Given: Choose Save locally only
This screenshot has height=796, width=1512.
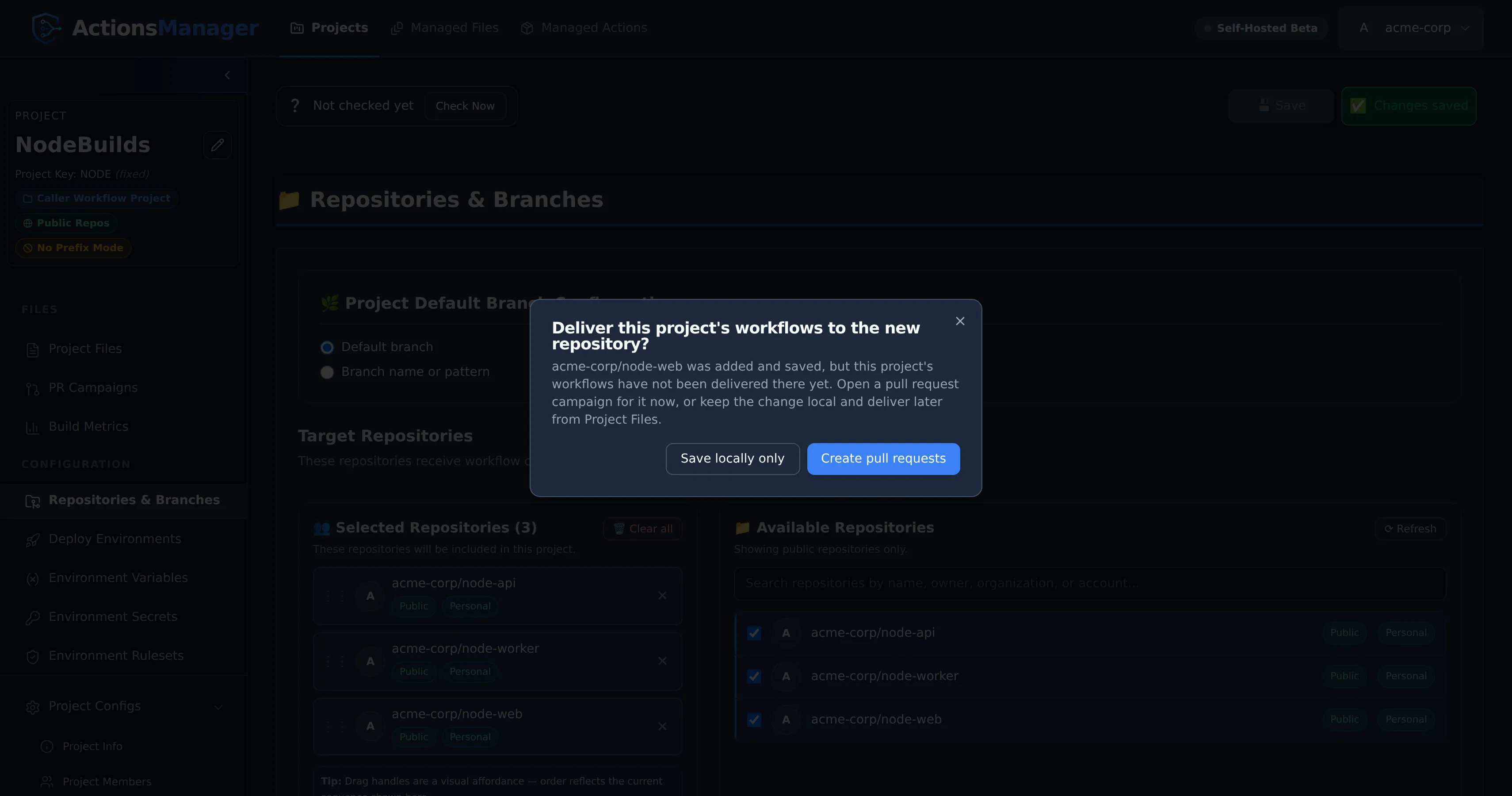Looking at the screenshot, I should [733, 459].
